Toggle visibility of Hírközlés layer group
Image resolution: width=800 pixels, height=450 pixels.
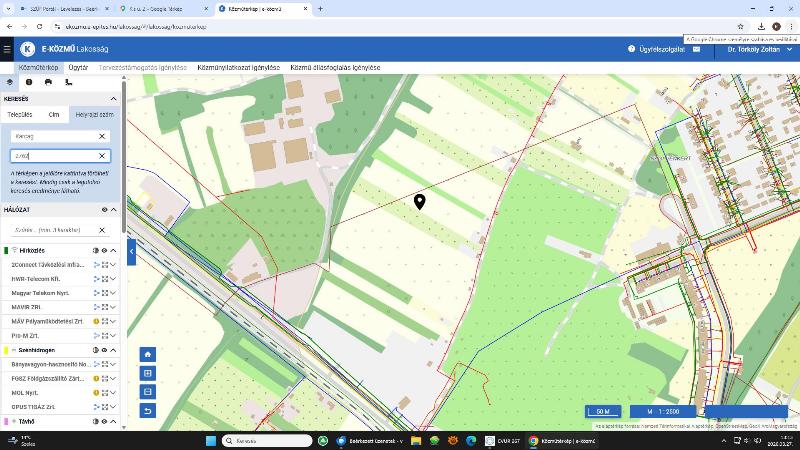point(104,250)
